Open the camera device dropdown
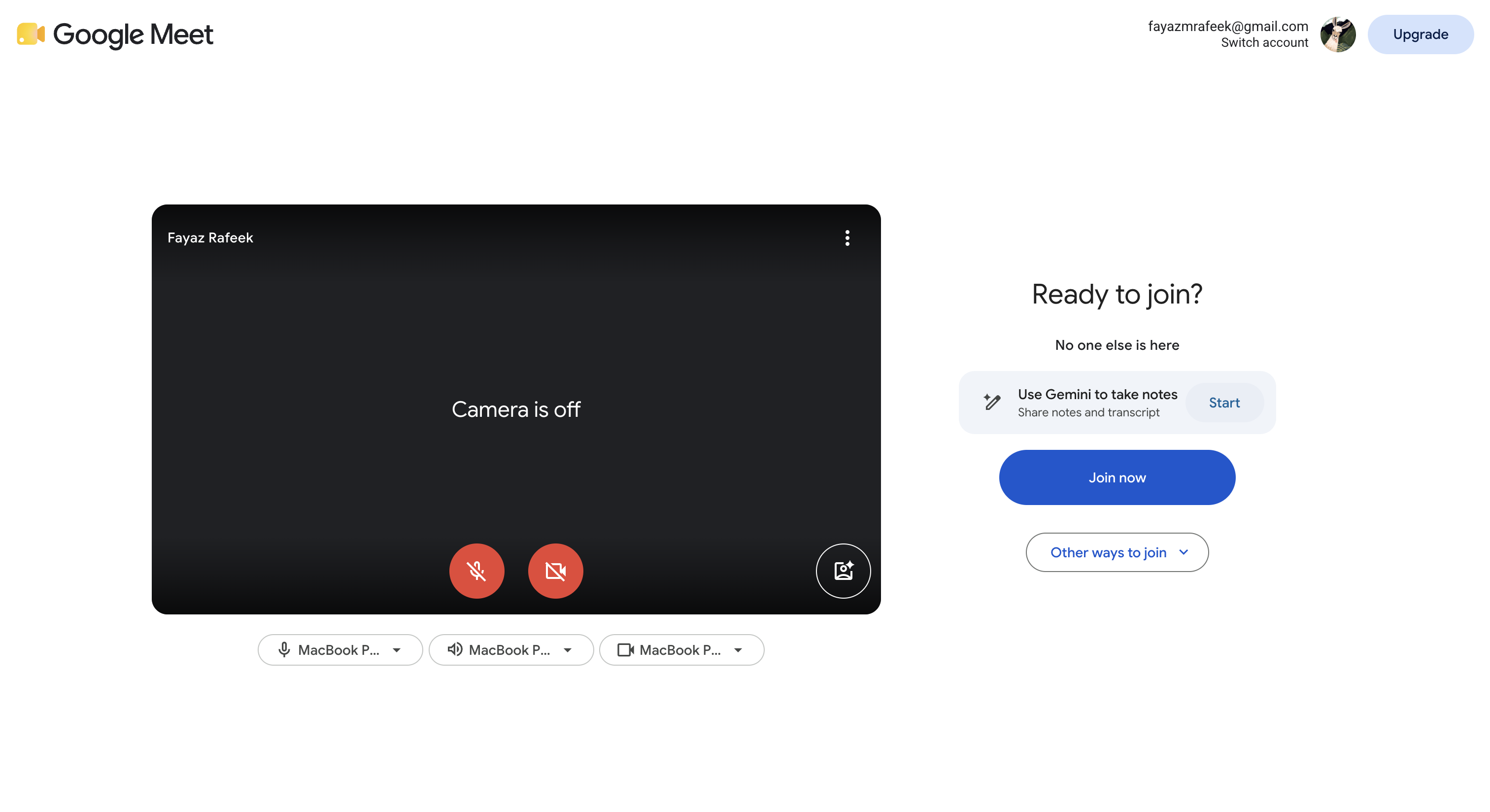 click(681, 649)
